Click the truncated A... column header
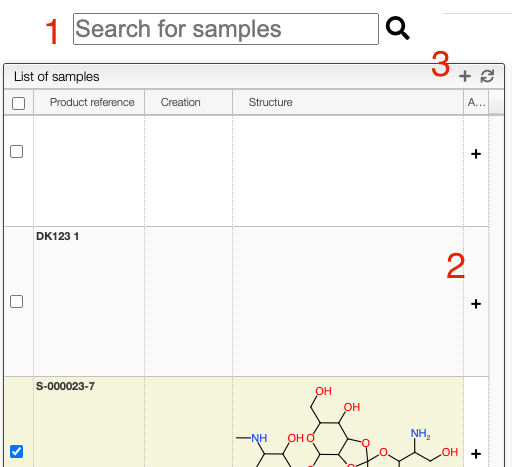 476,102
